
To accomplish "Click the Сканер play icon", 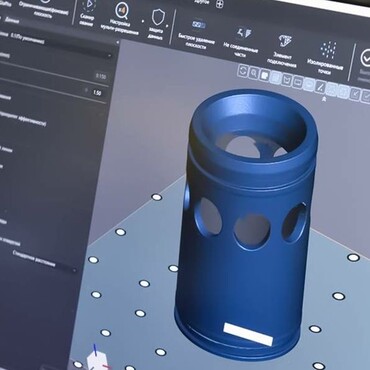I will [x=88, y=5].
